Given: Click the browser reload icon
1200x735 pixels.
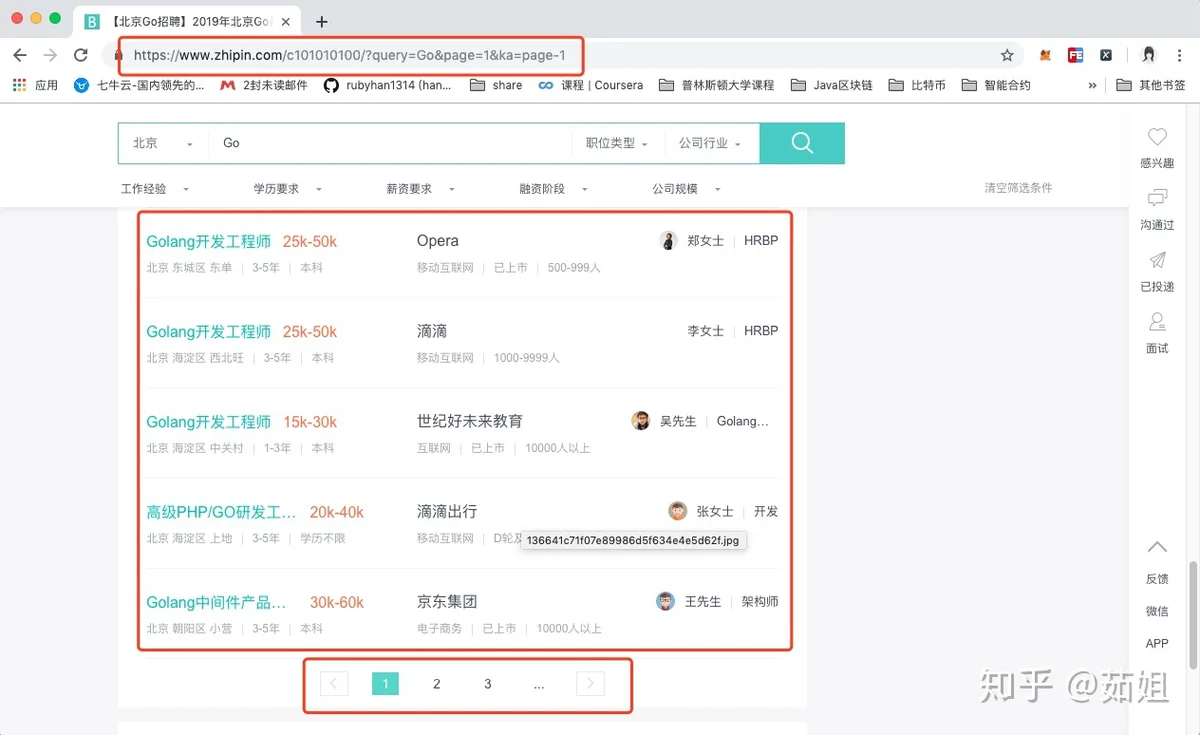Looking at the screenshot, I should [x=80, y=56].
